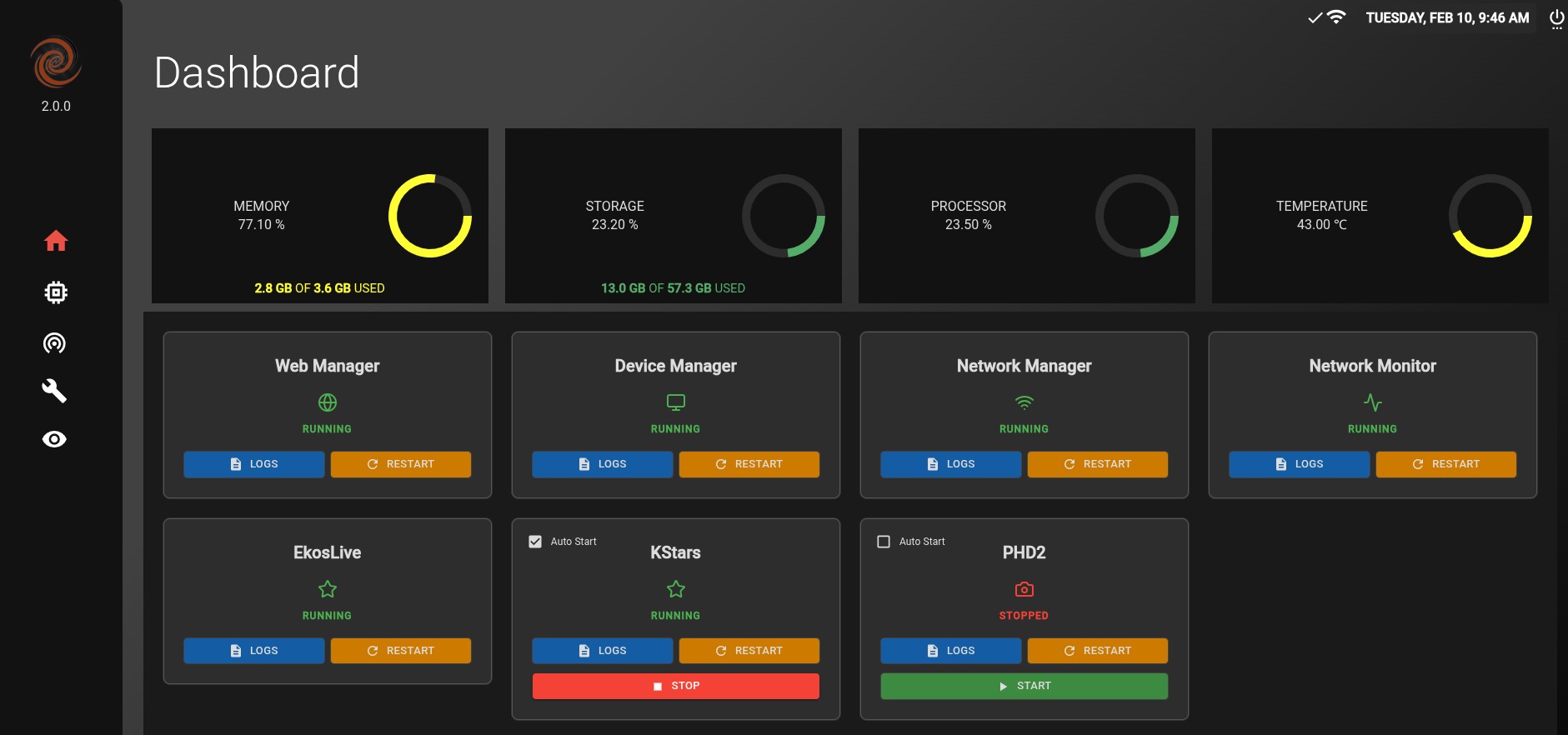Click the KStars RUNNING status label
The width and height of the screenshot is (1568, 735).
(676, 616)
